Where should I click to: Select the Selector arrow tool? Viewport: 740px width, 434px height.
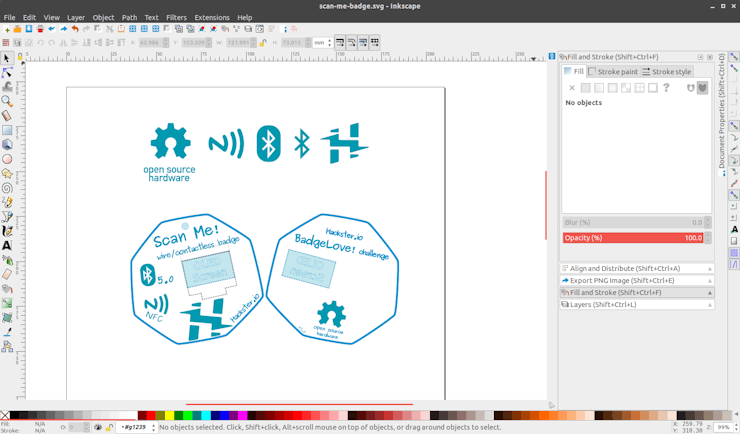point(7,58)
